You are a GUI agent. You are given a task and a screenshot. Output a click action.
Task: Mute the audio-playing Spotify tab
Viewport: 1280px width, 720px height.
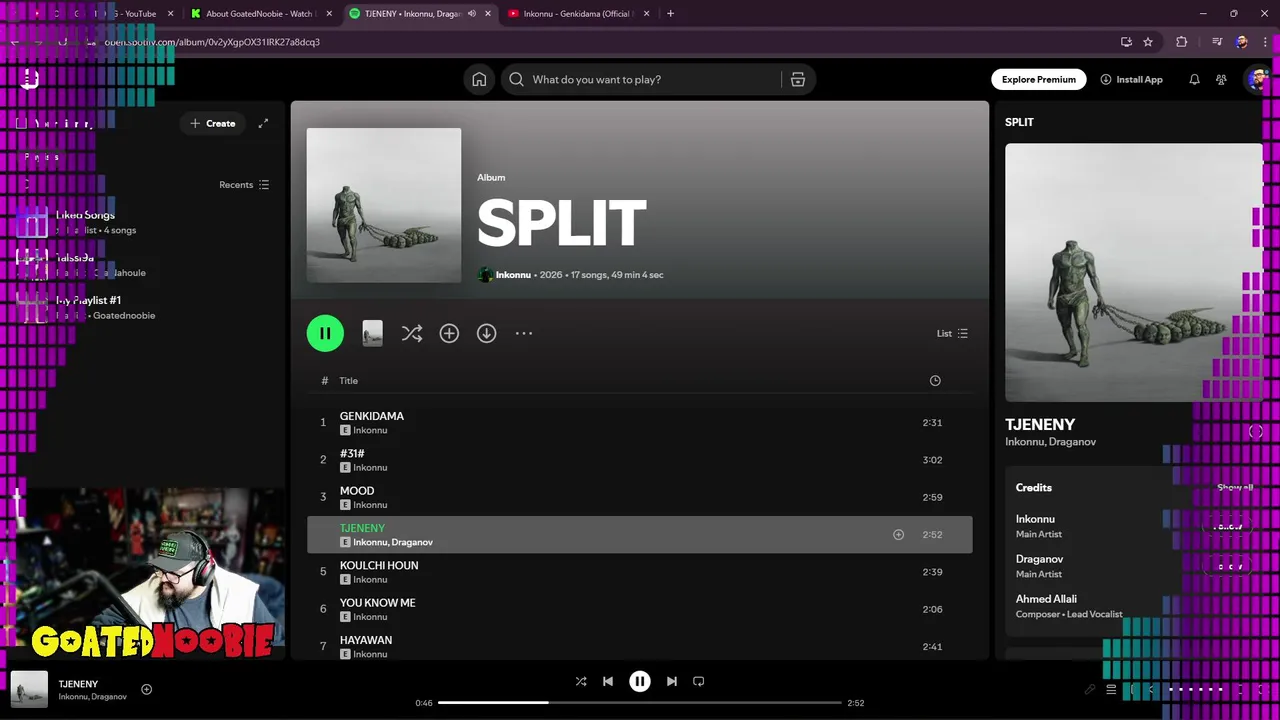[472, 14]
